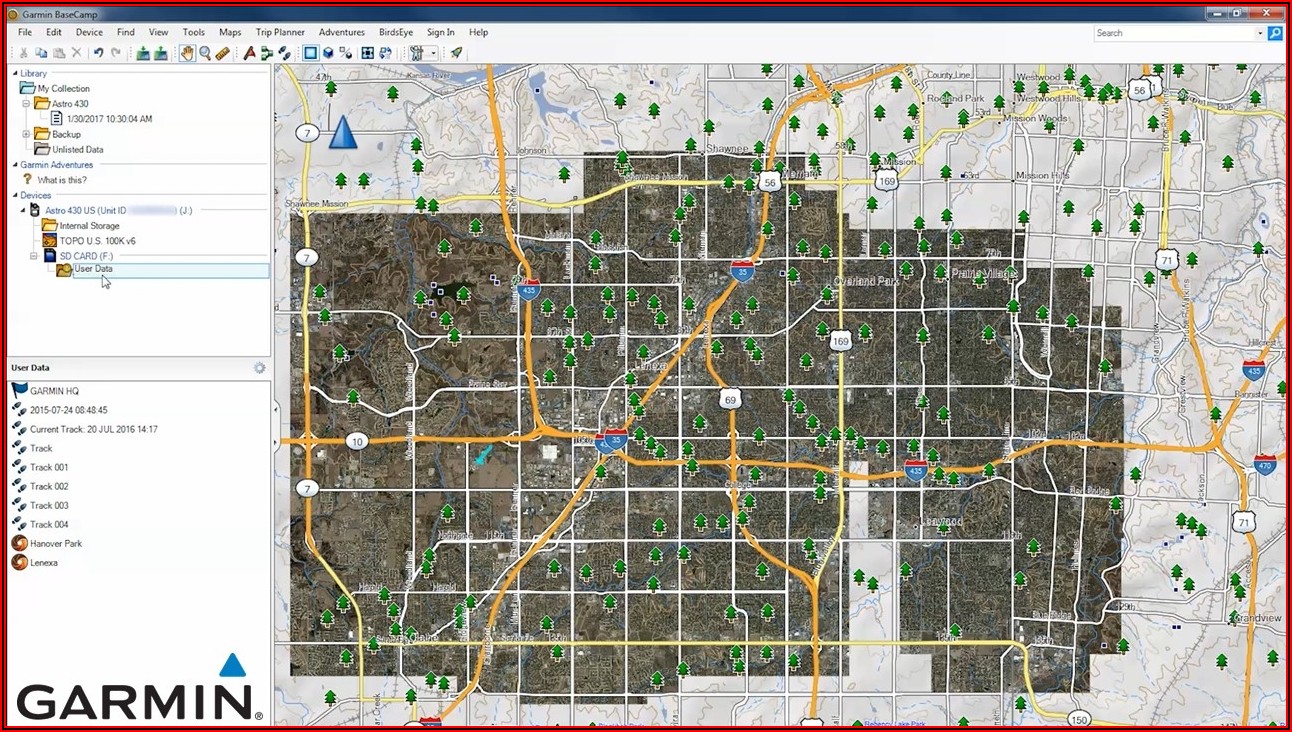Click the New Route tool icon
The width and height of the screenshot is (1292, 732).
pyautogui.click(x=267, y=53)
